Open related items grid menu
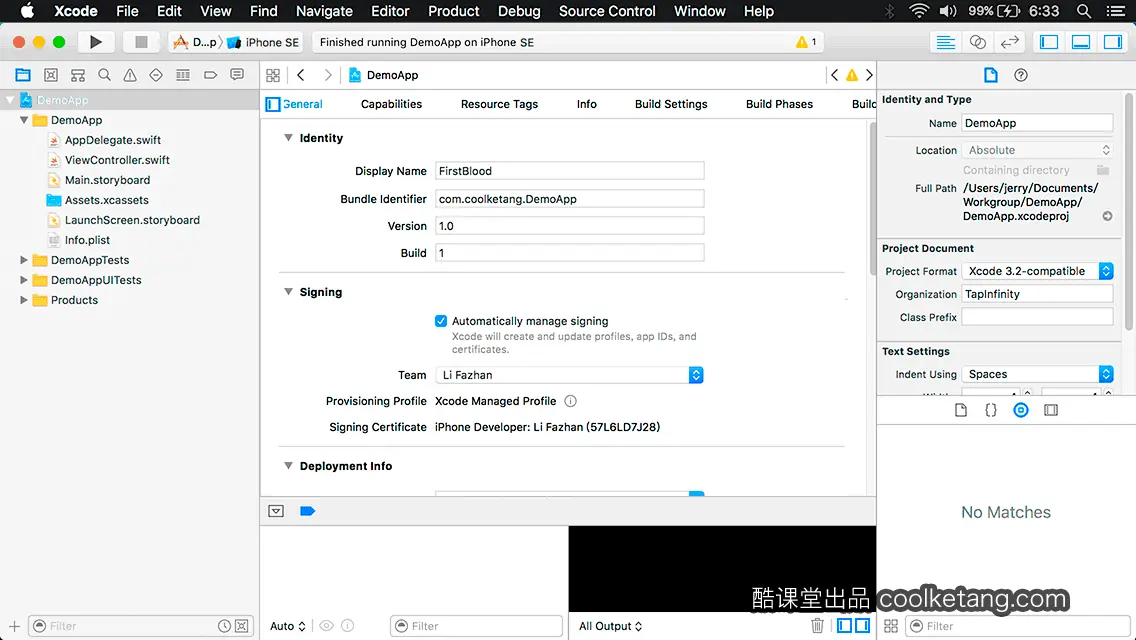Image resolution: width=1136 pixels, height=640 pixels. click(273, 75)
